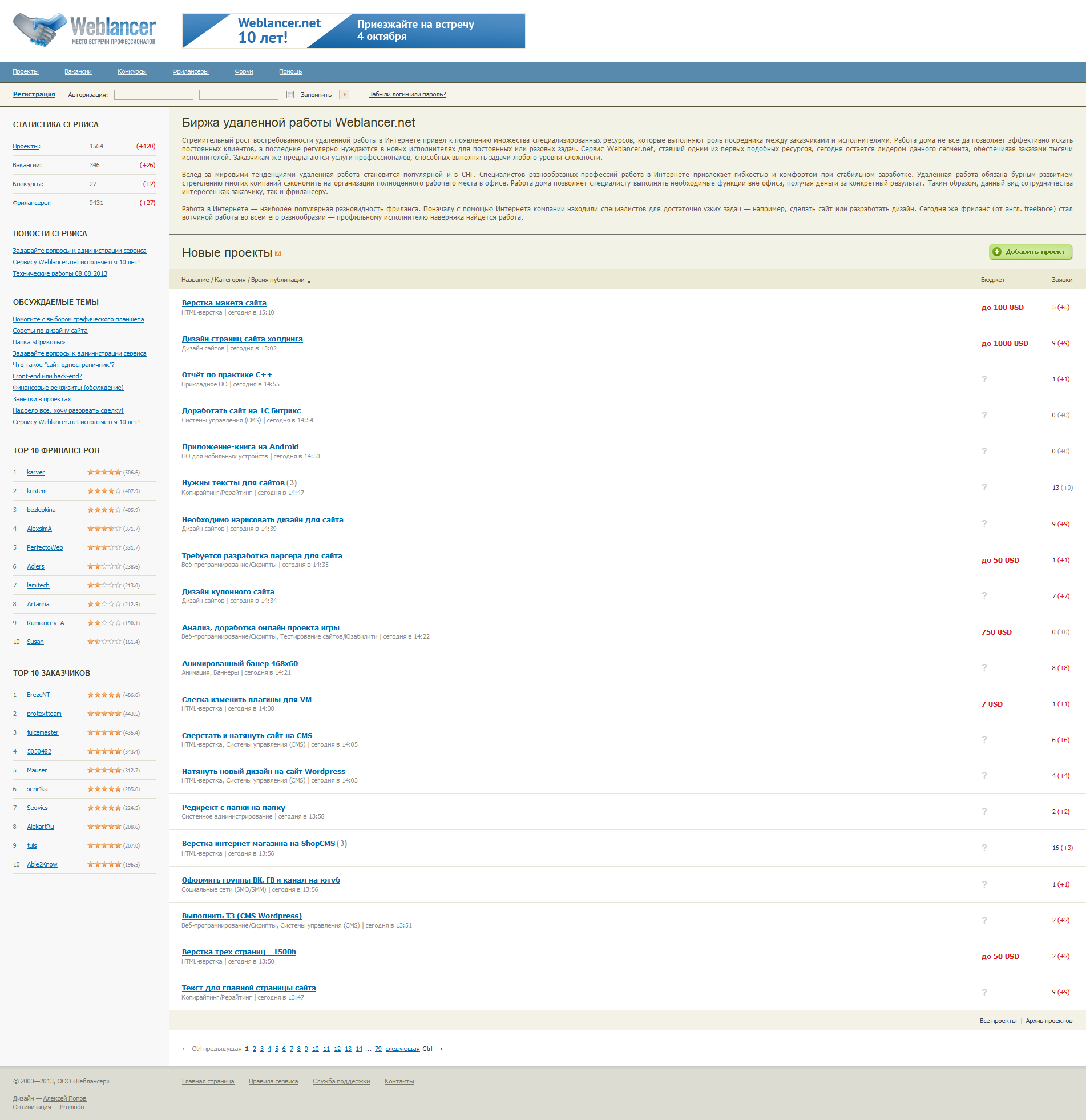
Task: Open the RSS feed icon near Новые проекты
Action: pos(278,253)
